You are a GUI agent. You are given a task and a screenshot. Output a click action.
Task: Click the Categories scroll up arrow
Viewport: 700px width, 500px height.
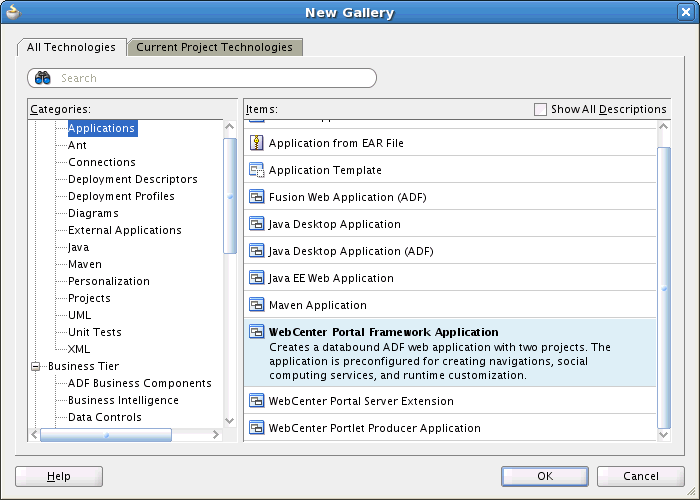coord(229,126)
